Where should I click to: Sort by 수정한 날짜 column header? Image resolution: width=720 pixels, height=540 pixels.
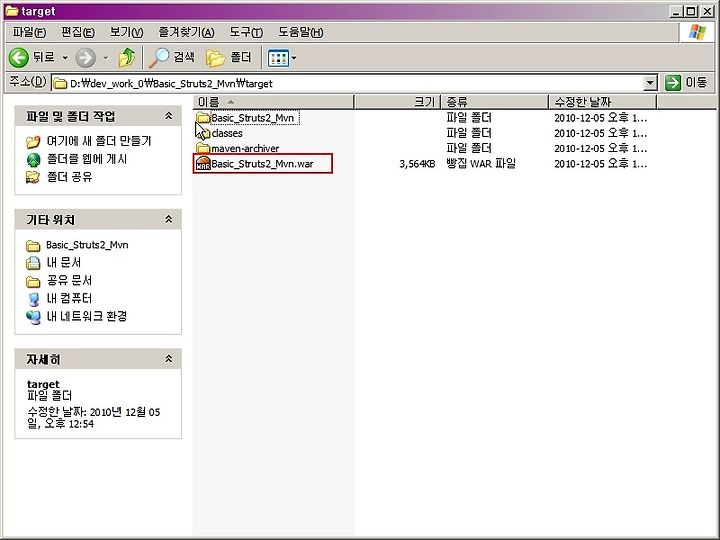click(603, 102)
